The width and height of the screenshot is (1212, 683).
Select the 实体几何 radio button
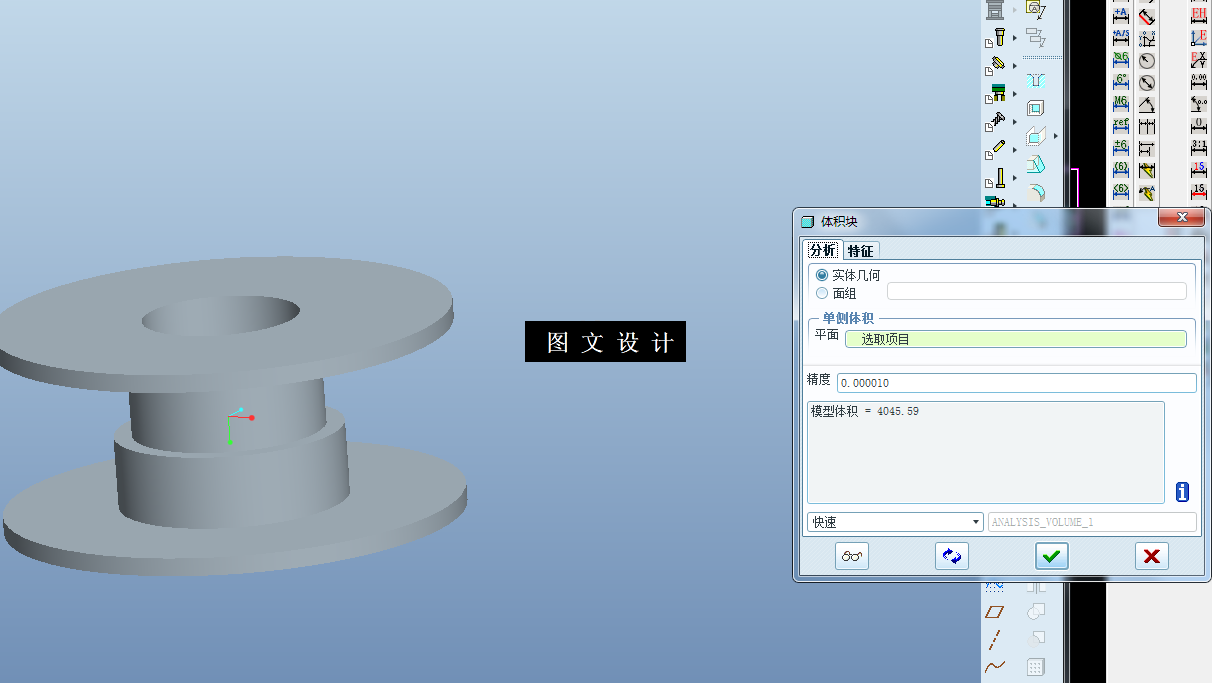pos(822,275)
